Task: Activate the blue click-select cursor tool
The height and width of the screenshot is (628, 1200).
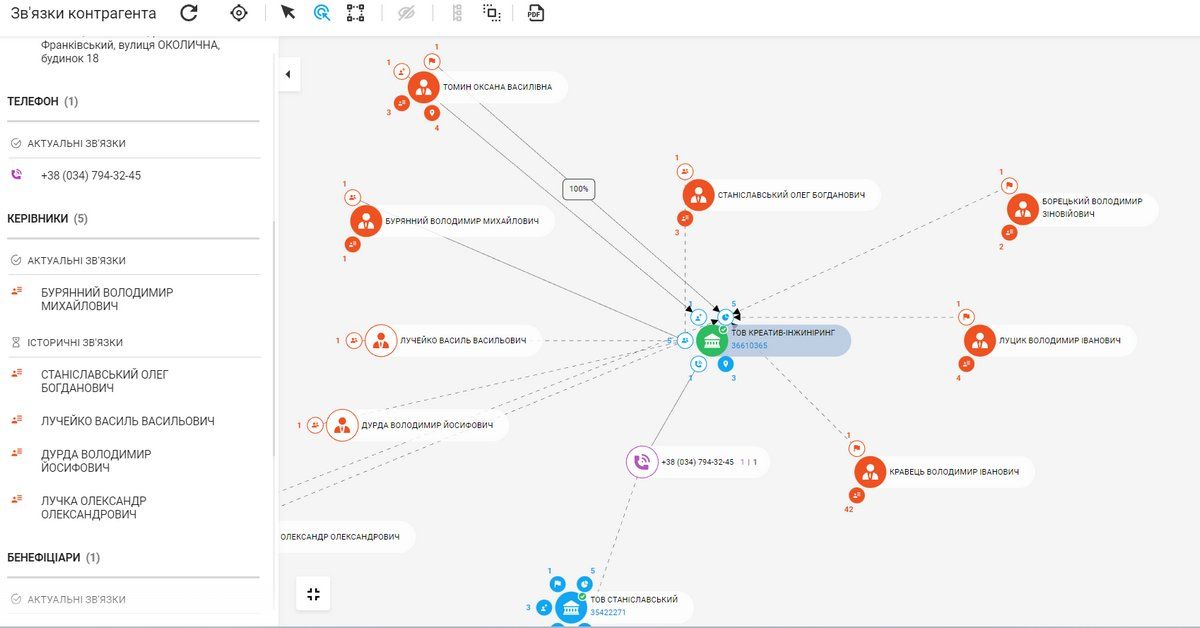Action: coord(321,13)
